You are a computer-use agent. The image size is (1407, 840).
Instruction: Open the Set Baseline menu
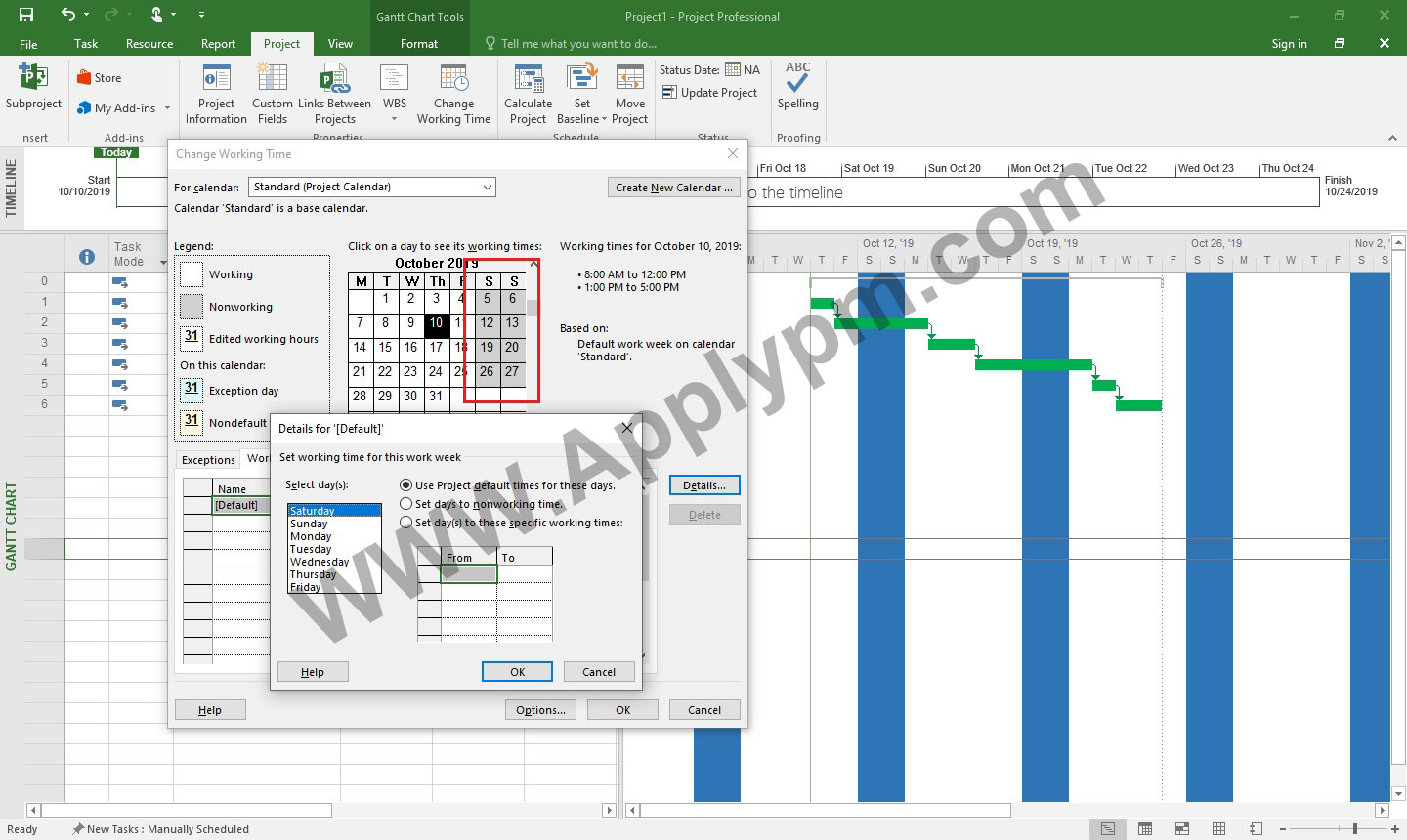[582, 95]
